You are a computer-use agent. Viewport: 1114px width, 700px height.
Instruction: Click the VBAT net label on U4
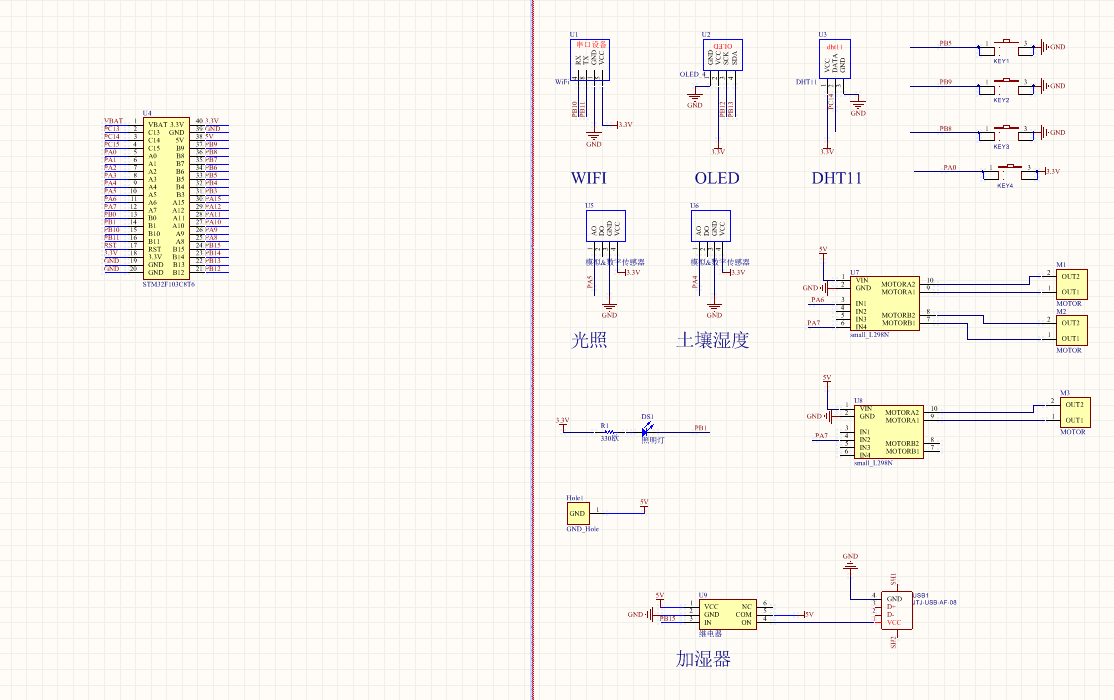[114, 121]
